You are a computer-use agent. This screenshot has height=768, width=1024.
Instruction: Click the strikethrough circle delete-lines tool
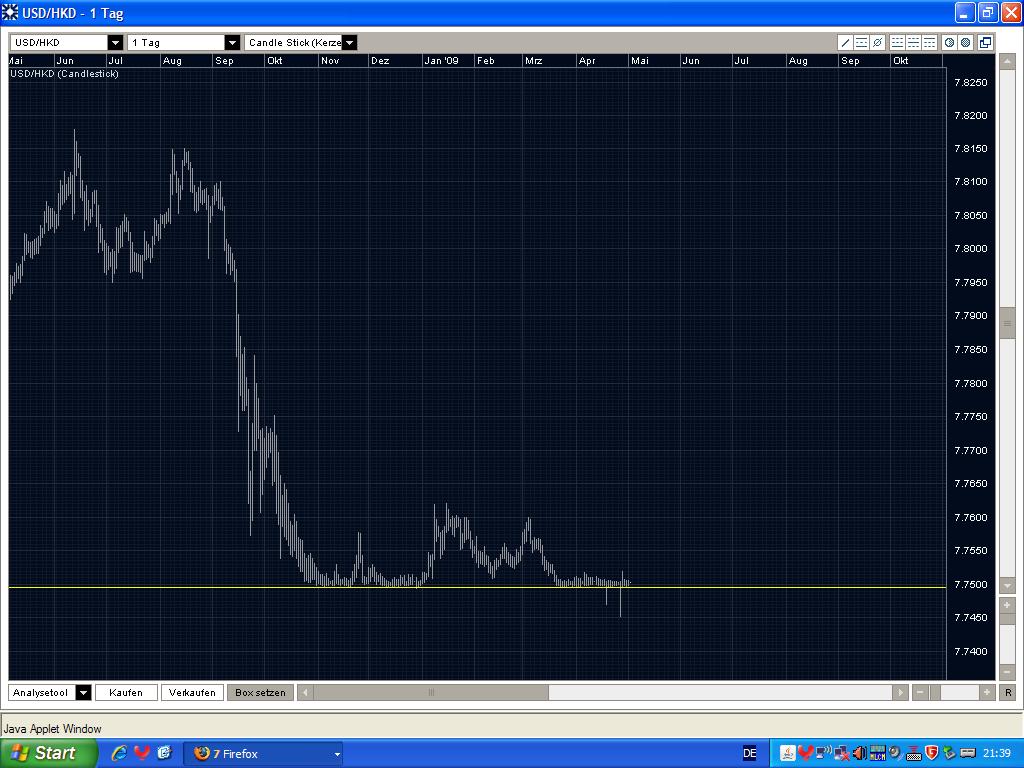(x=878, y=42)
